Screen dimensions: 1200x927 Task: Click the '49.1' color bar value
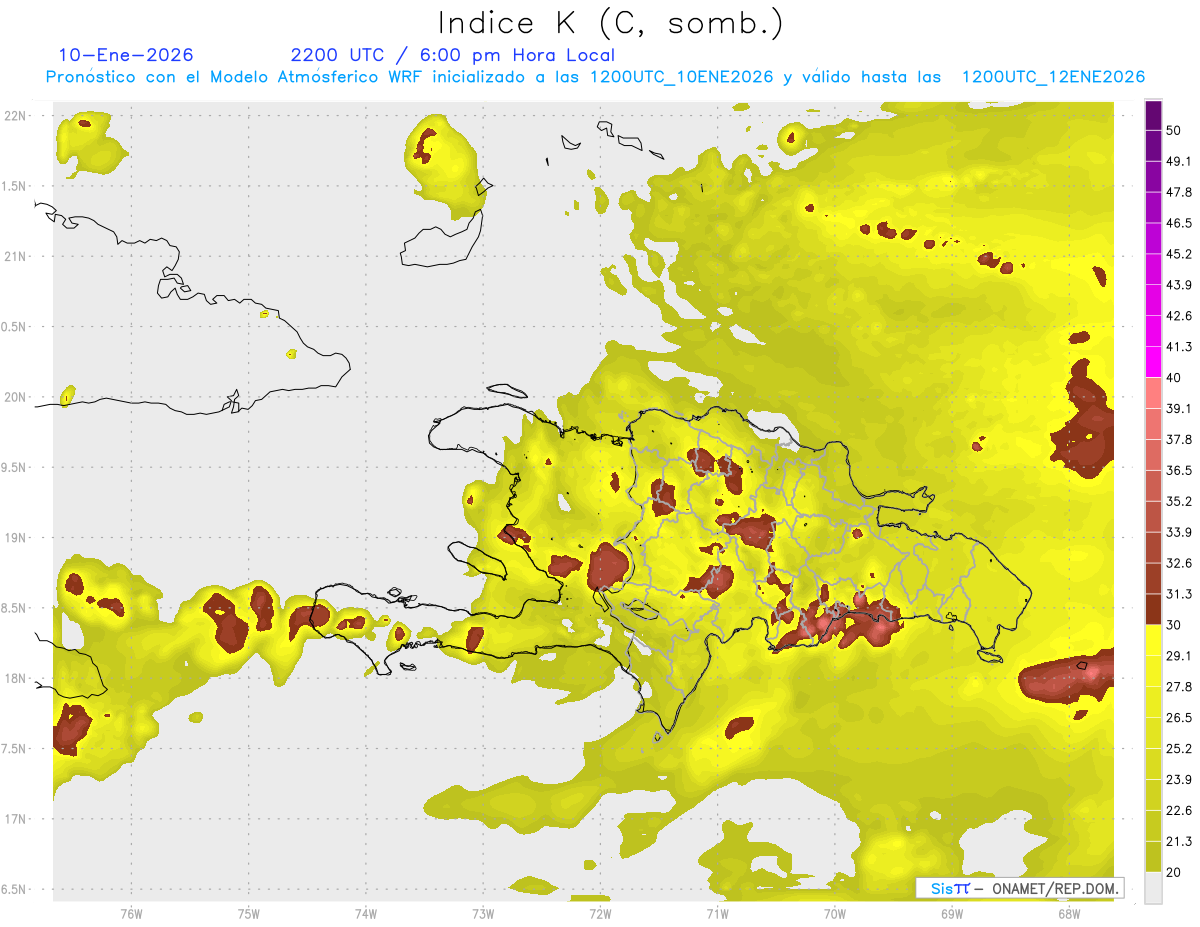coord(1179,161)
